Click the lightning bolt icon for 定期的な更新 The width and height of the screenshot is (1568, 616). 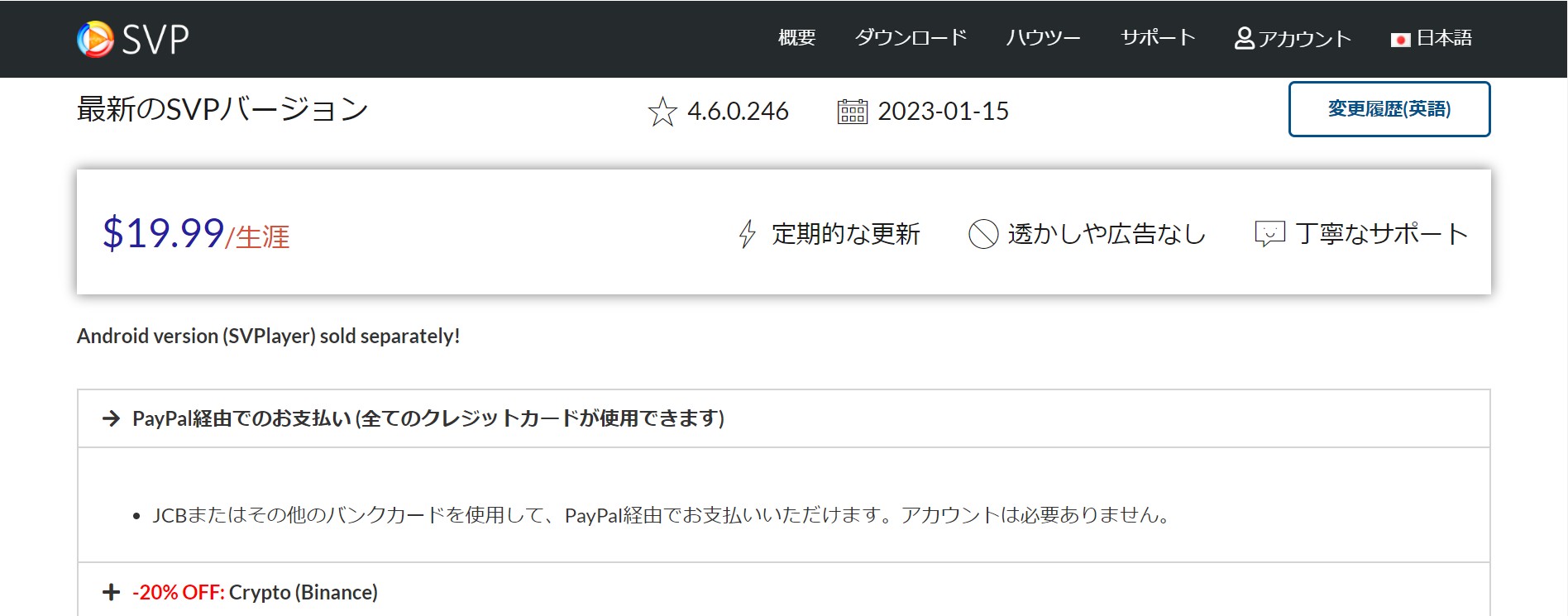(748, 234)
